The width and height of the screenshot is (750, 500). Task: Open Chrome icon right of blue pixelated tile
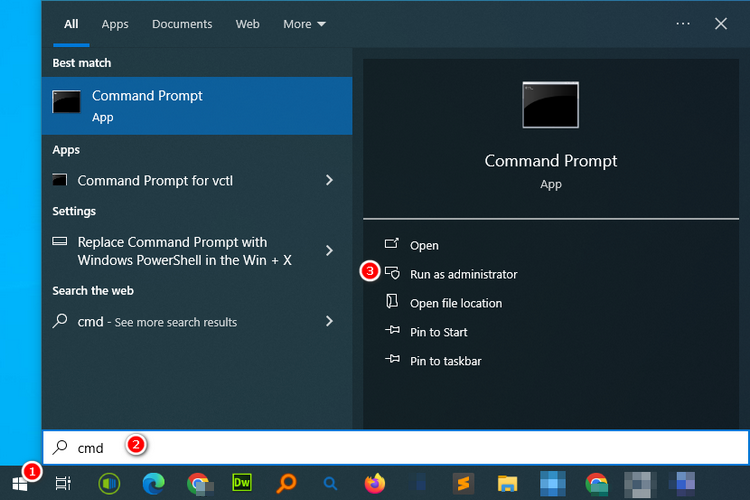[x=596, y=484]
